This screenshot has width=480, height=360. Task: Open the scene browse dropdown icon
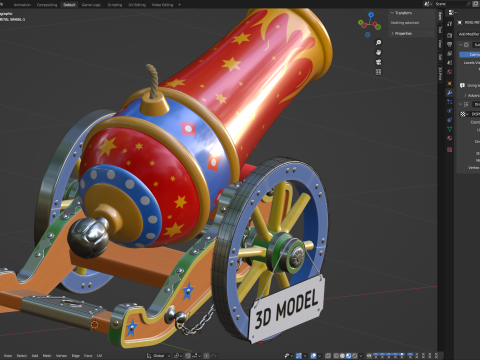pyautogui.click(x=427, y=4)
